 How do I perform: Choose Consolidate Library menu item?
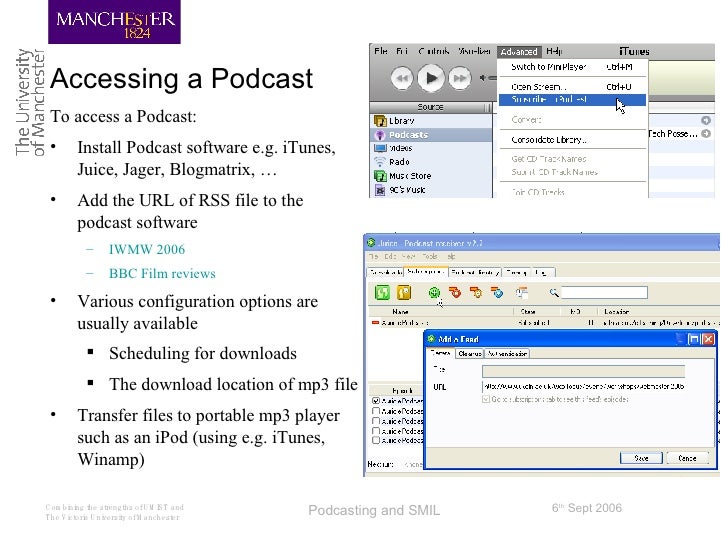(x=572, y=139)
